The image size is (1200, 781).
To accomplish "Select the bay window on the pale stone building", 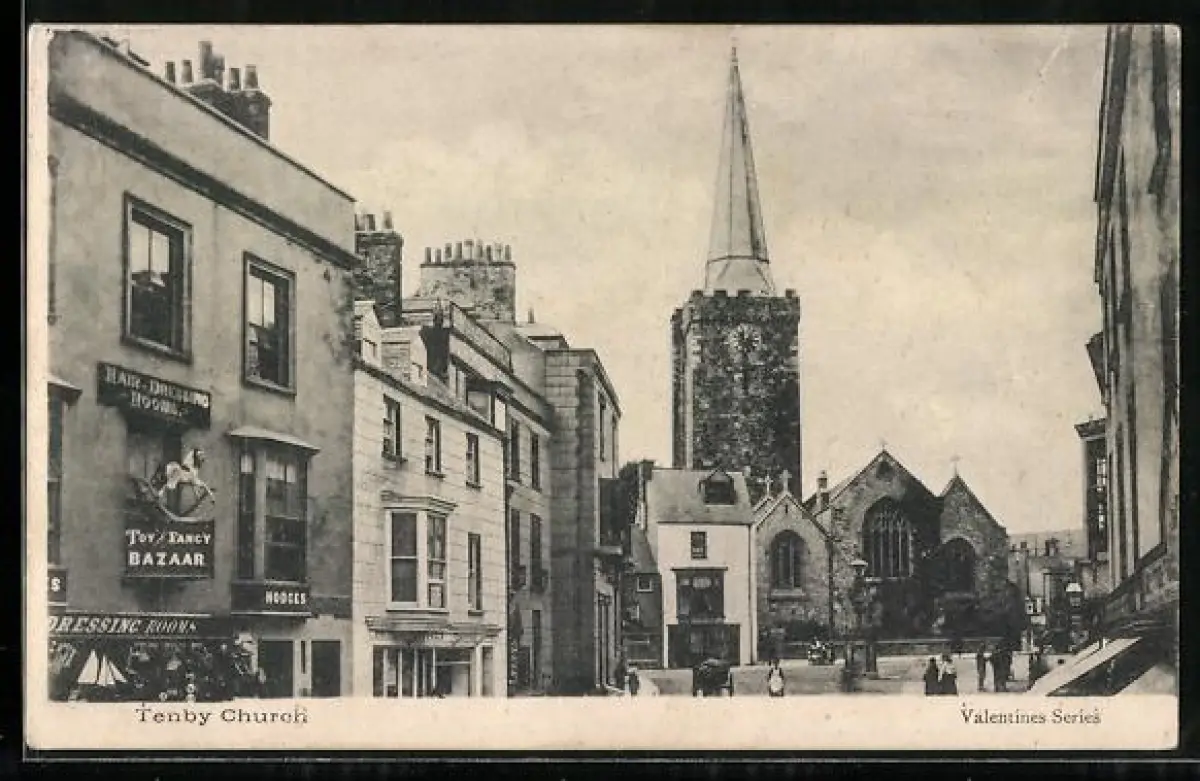I will [418, 557].
